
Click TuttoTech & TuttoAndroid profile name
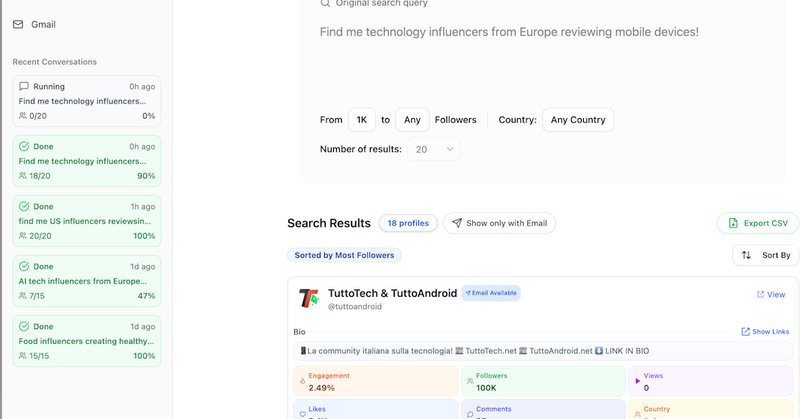tap(392, 293)
